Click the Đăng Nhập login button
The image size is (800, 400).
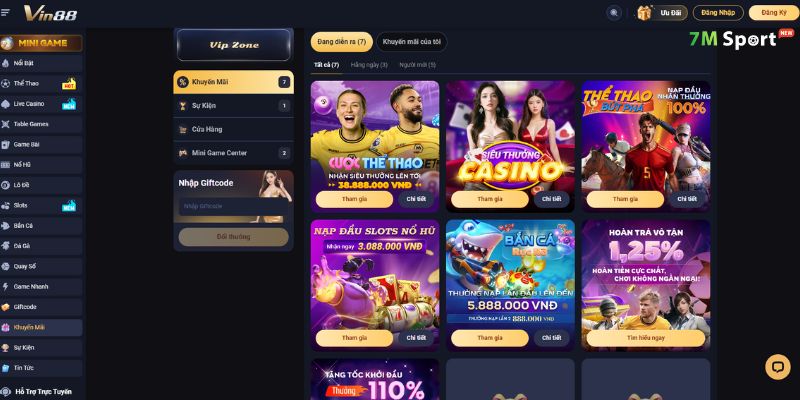click(x=718, y=13)
